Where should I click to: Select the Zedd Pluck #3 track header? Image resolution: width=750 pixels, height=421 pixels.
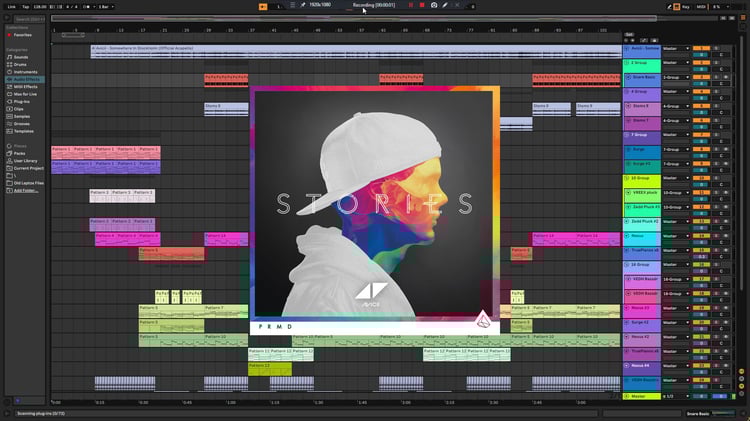(x=642, y=210)
